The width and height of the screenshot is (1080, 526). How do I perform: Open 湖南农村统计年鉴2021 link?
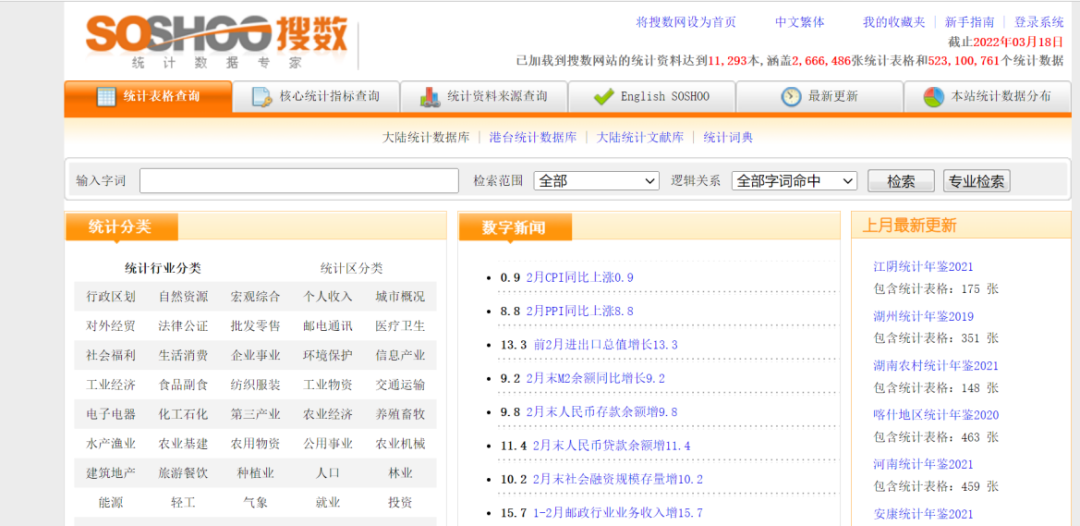point(935,366)
